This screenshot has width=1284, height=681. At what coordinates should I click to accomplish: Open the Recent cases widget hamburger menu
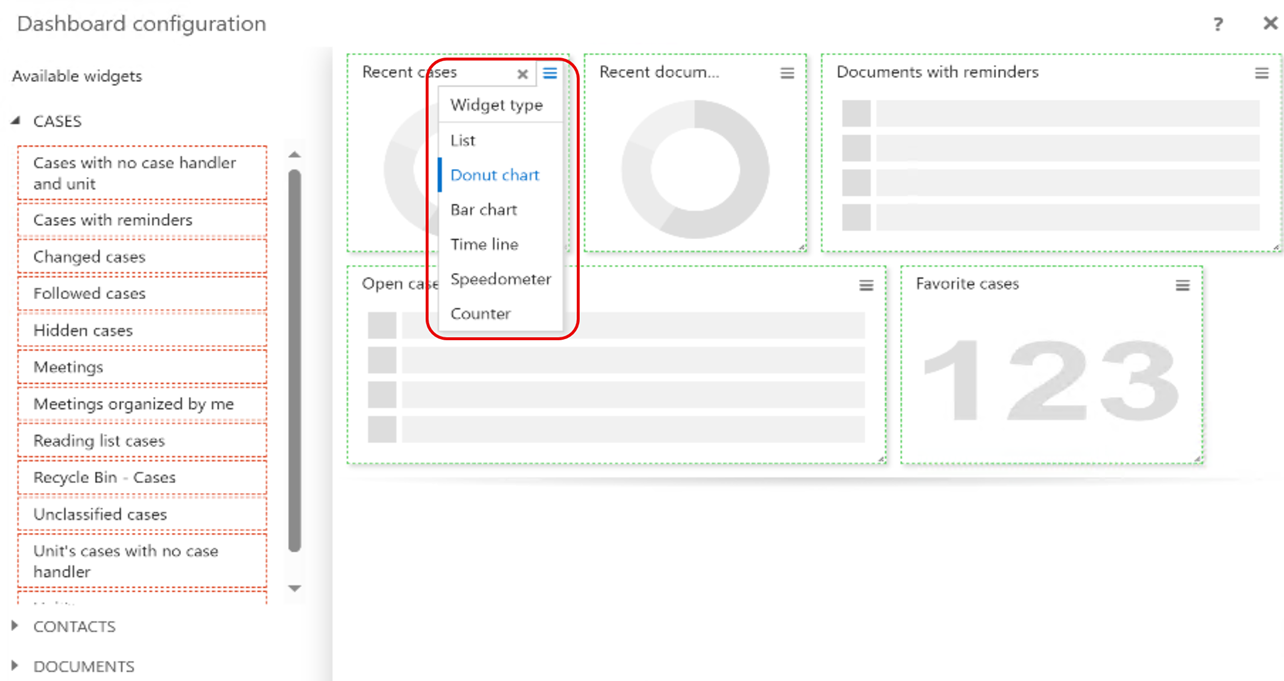point(550,73)
